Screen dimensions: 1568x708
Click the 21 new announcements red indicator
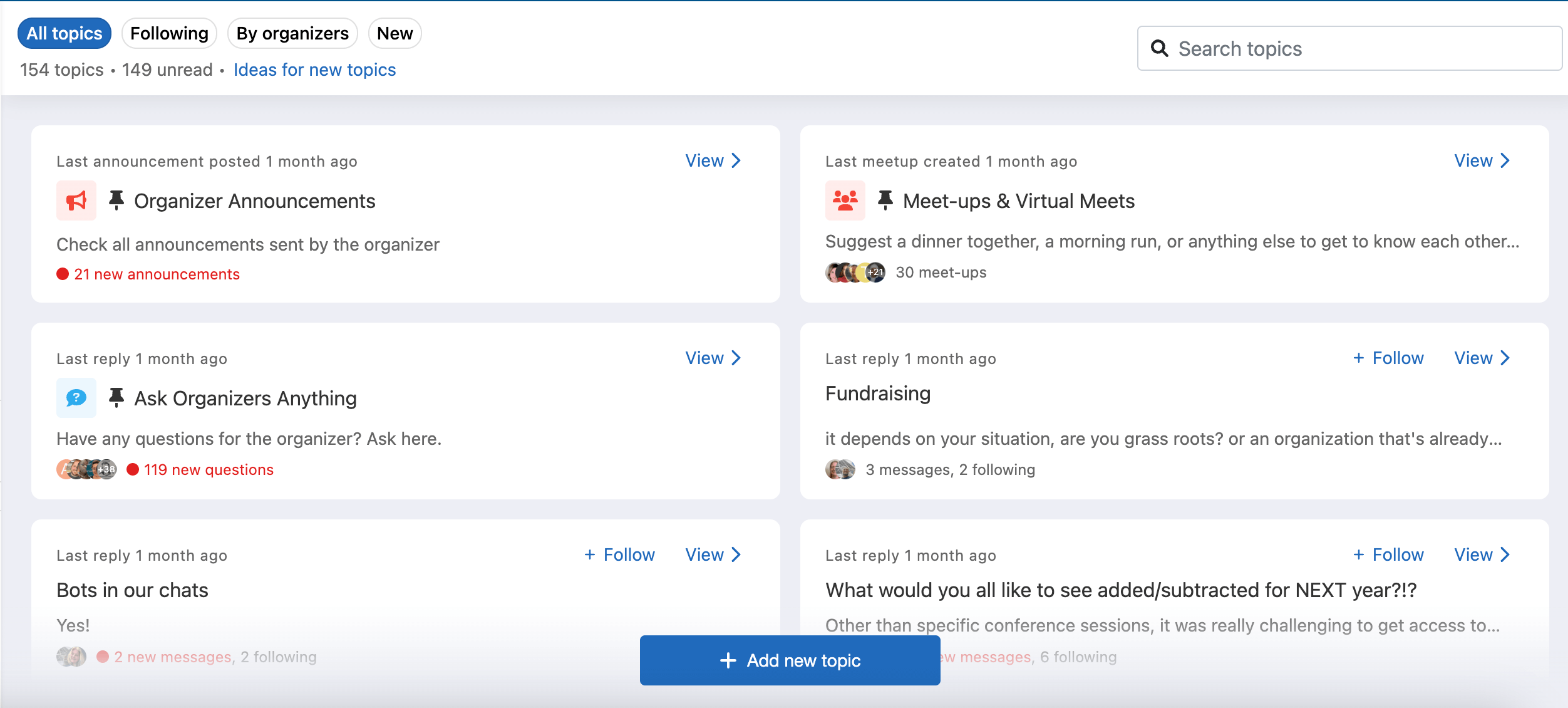tap(148, 274)
